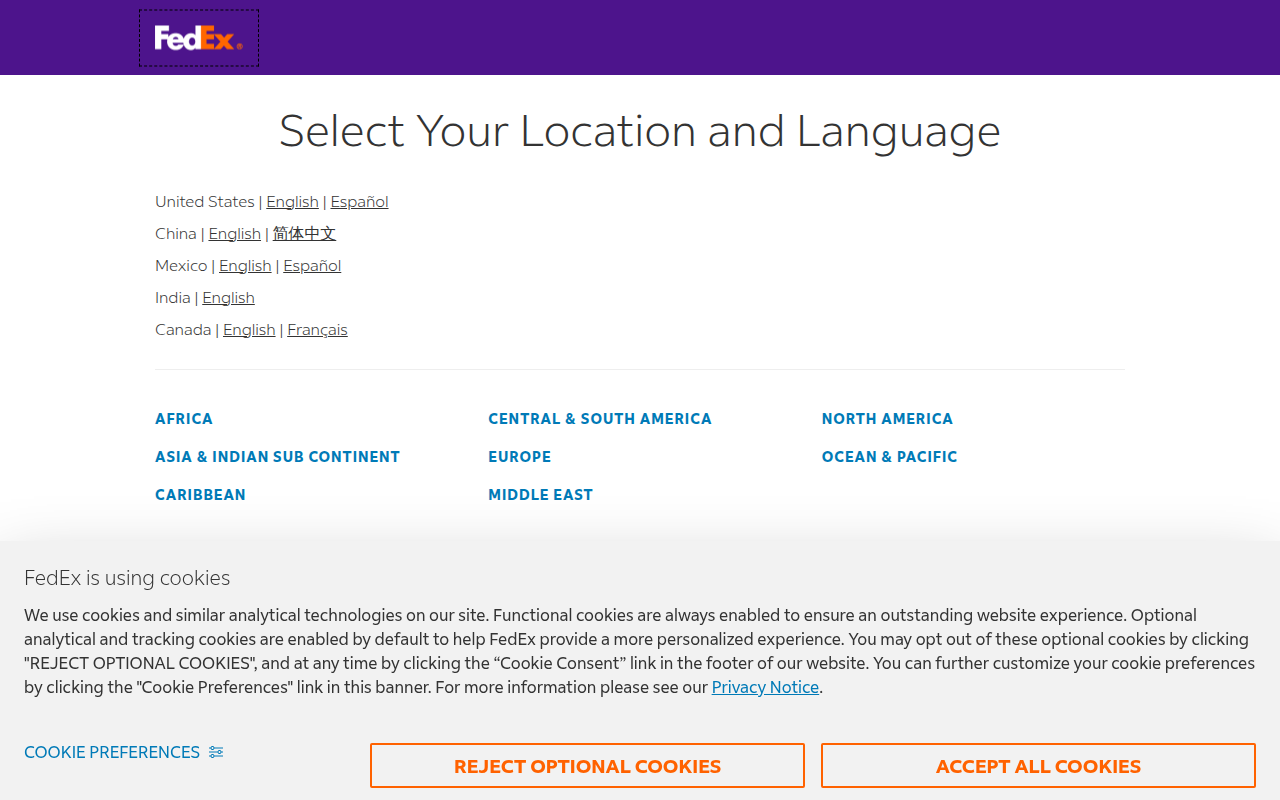Expand ASIA & INDIAN SUB CONTINENT region
The image size is (1280, 800).
point(277,457)
